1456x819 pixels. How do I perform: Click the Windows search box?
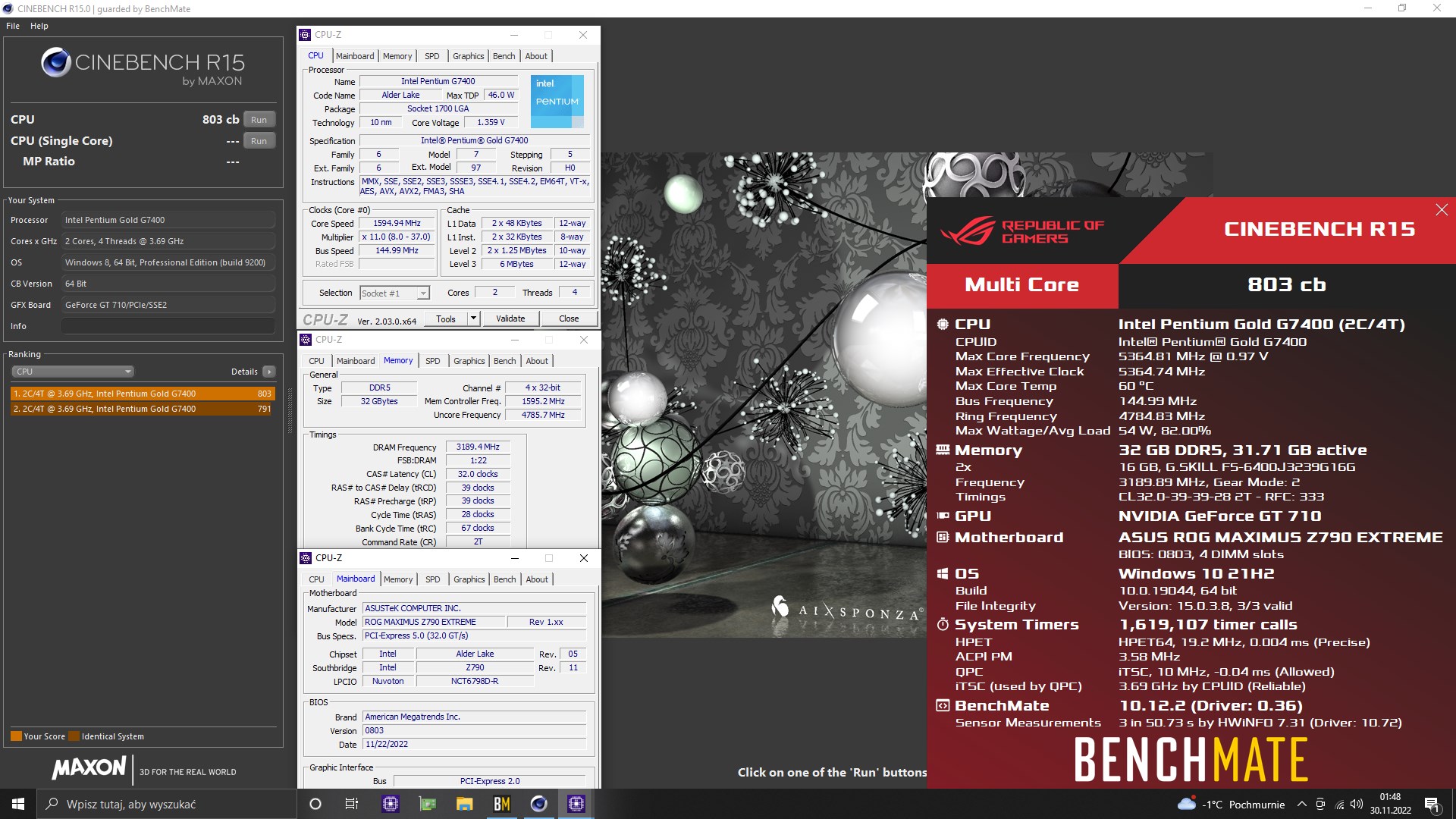[166, 804]
